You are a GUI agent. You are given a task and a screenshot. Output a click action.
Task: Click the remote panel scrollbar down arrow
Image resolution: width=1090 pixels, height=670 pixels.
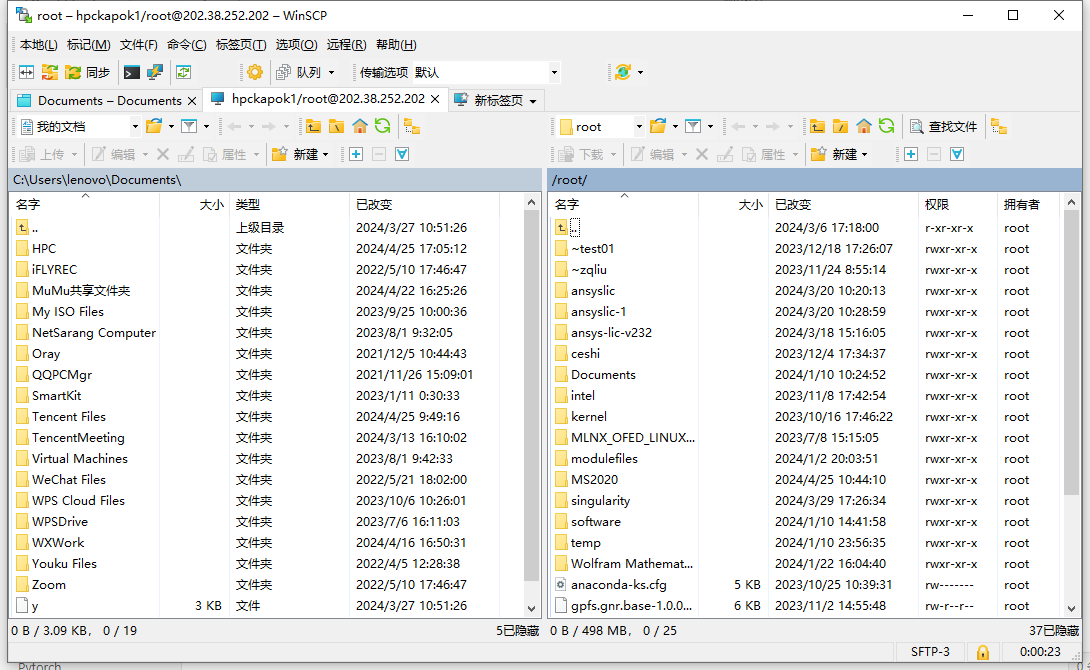coord(1071,608)
